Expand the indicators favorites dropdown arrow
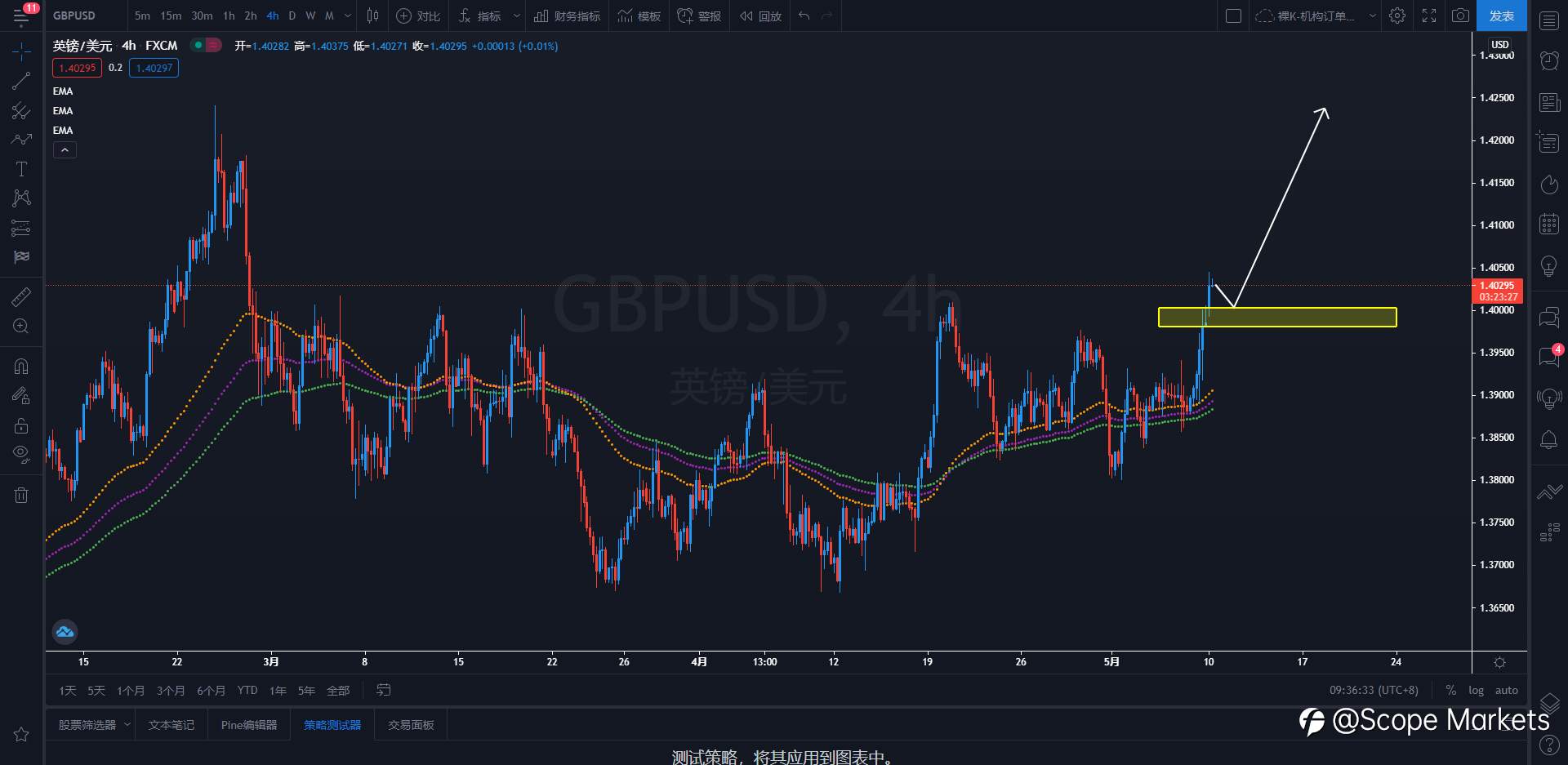Image resolution: width=1568 pixels, height=765 pixels. click(x=516, y=16)
